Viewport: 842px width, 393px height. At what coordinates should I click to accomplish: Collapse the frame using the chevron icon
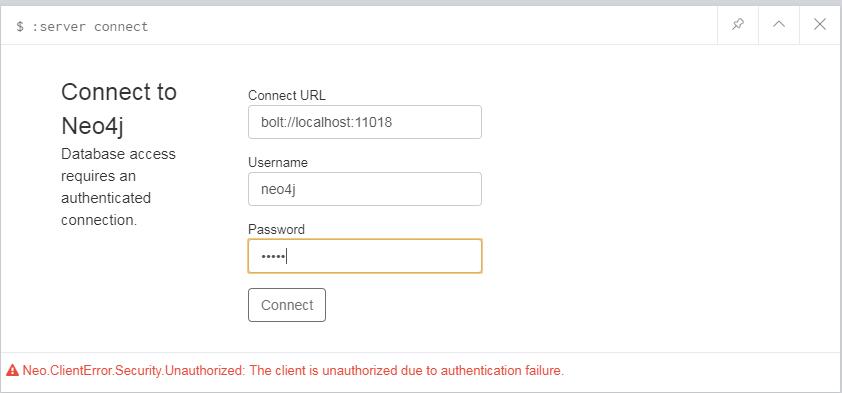pyautogui.click(x=779, y=25)
